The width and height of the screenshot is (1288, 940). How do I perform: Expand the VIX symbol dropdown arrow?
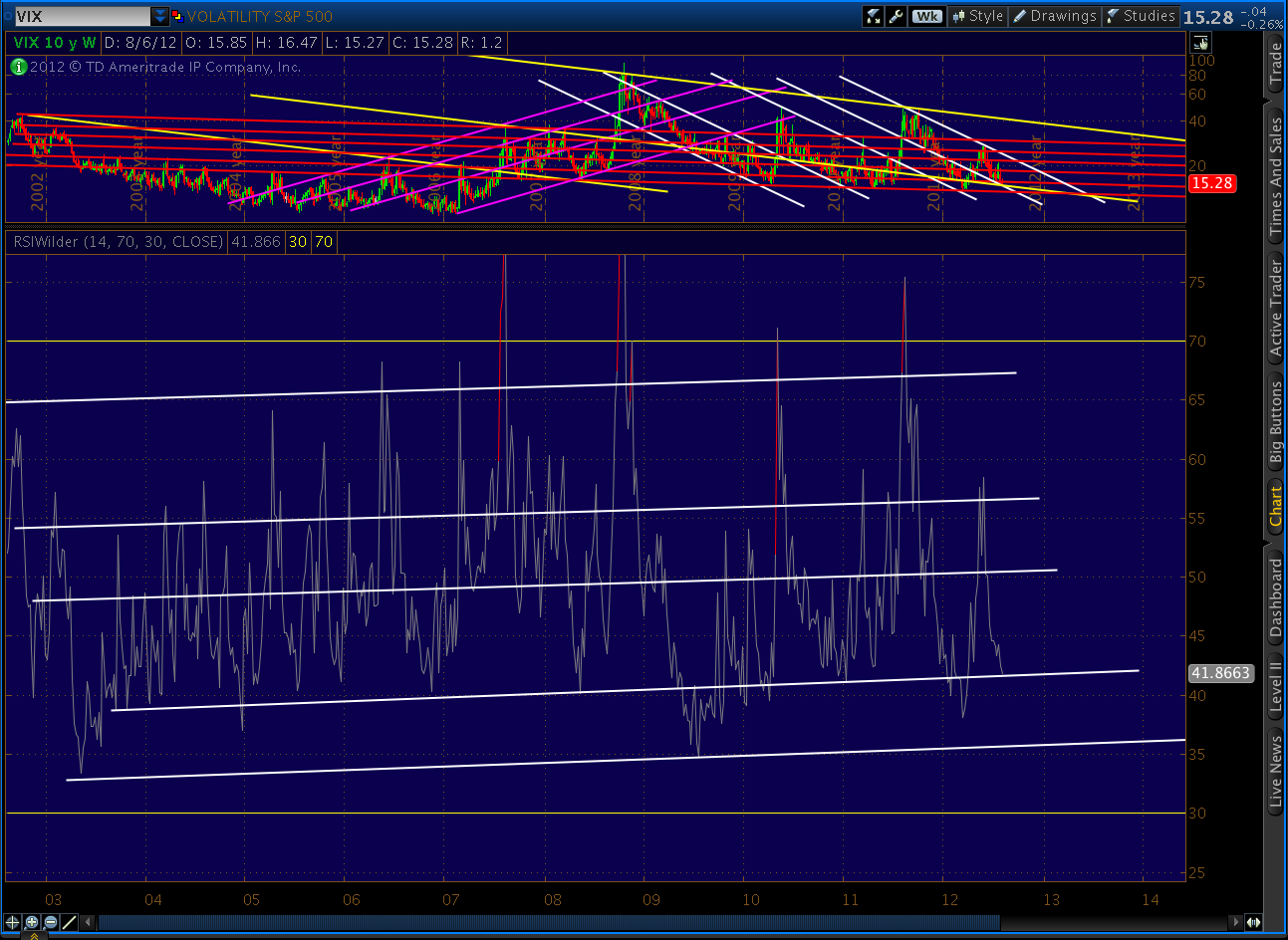click(x=160, y=16)
